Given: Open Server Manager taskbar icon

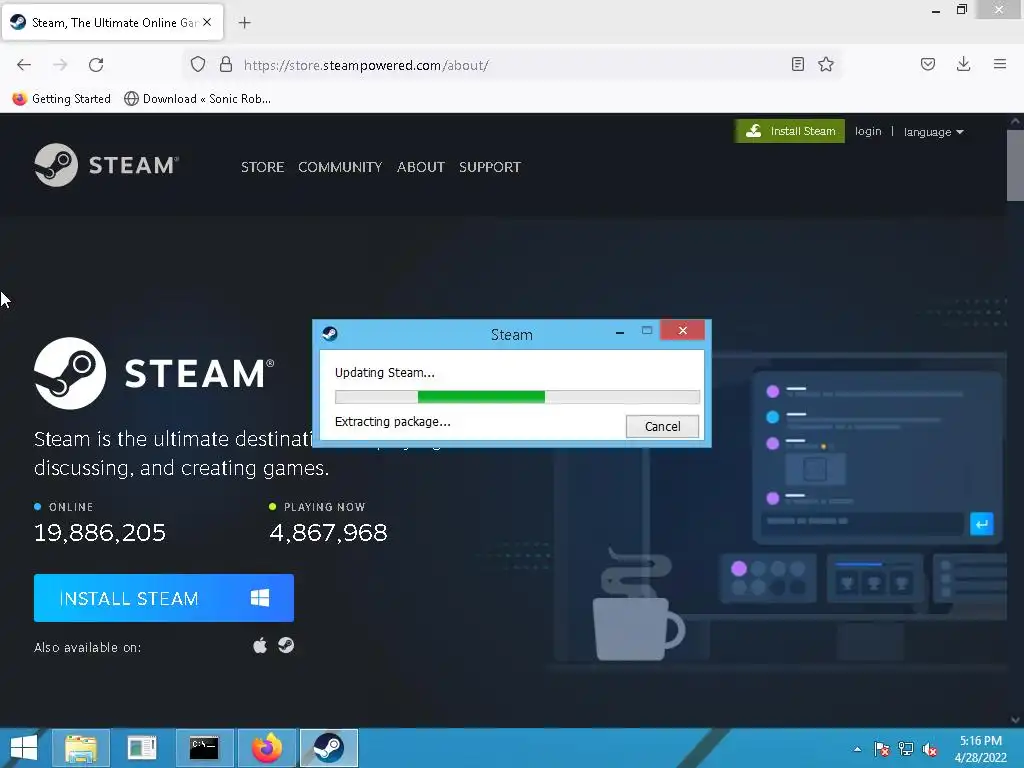Looking at the screenshot, I should (x=142, y=748).
